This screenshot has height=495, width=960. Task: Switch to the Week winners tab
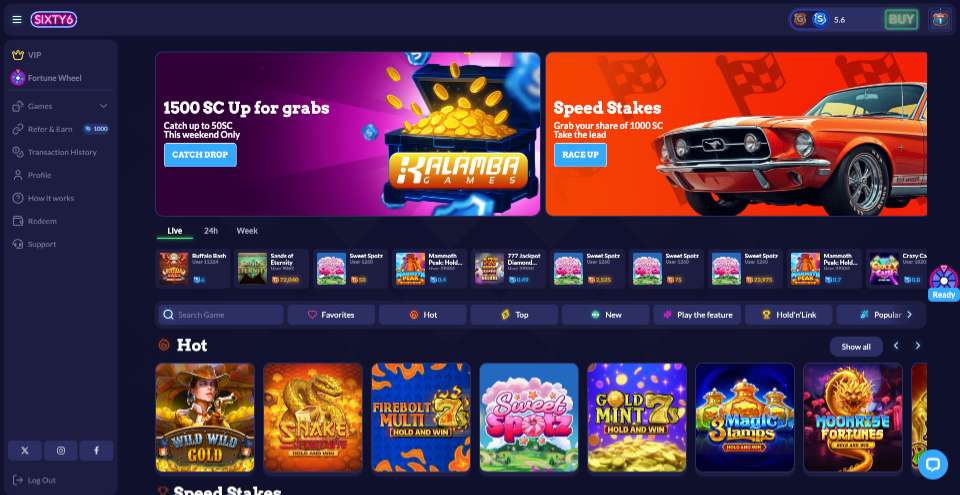tap(247, 231)
